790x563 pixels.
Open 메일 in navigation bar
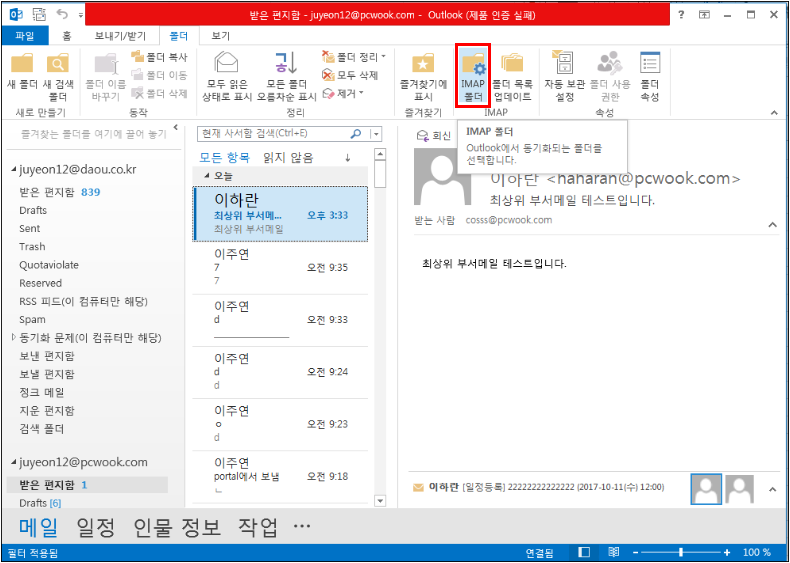pos(39,527)
